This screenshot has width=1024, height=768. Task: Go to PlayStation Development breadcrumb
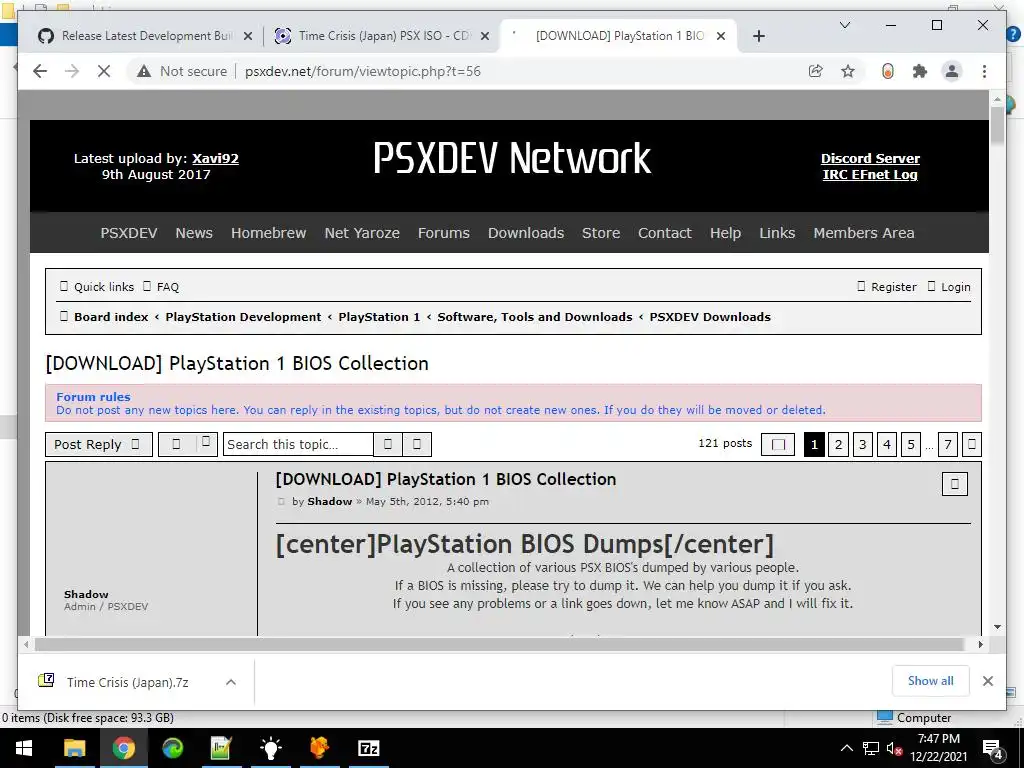point(243,317)
